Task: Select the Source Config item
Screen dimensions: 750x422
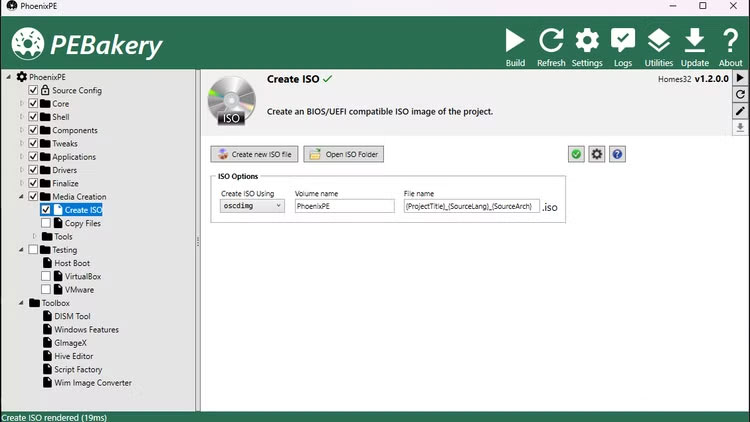Action: [77, 90]
